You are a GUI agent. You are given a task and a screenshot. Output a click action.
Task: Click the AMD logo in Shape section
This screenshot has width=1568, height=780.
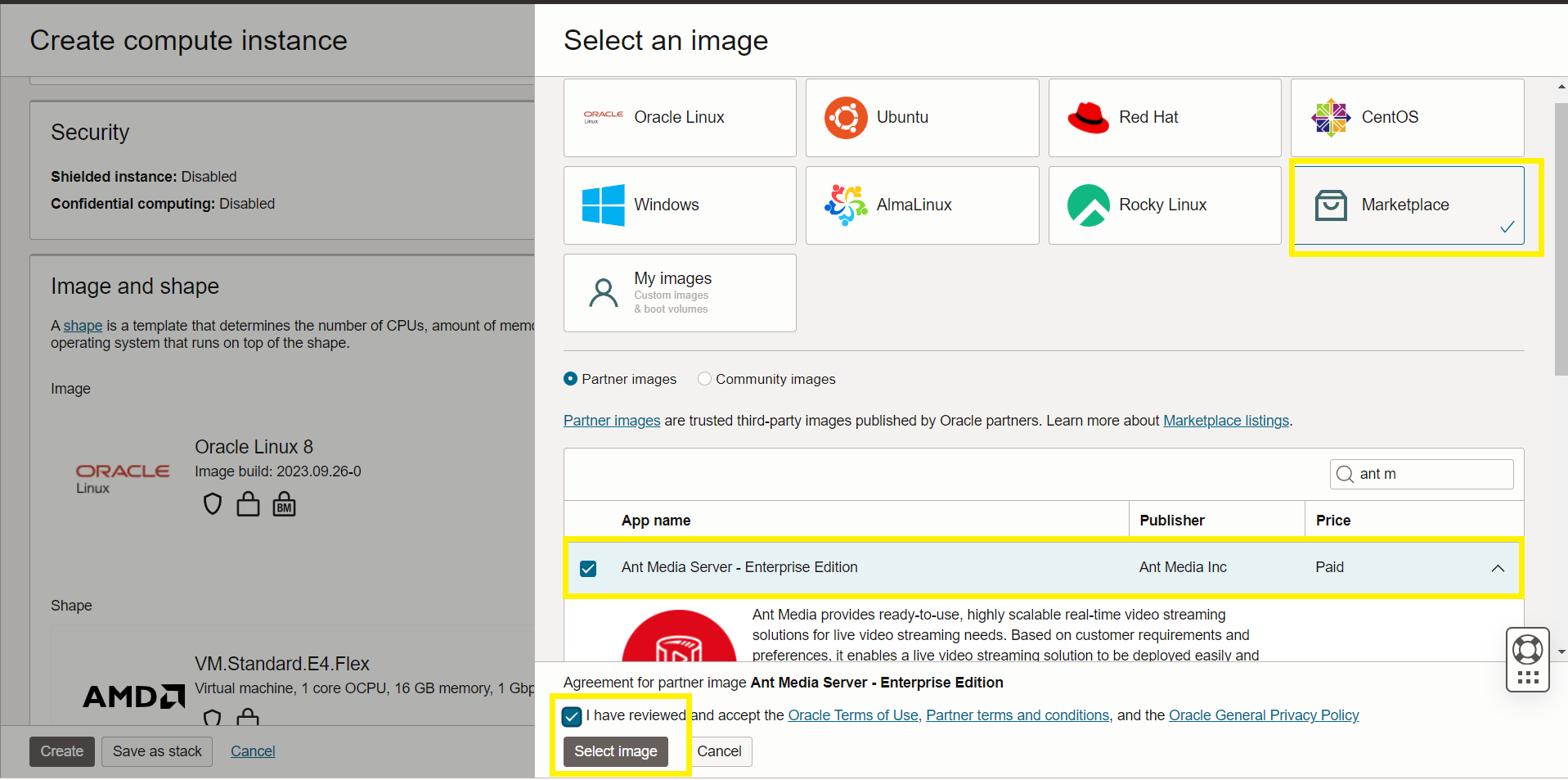(134, 697)
